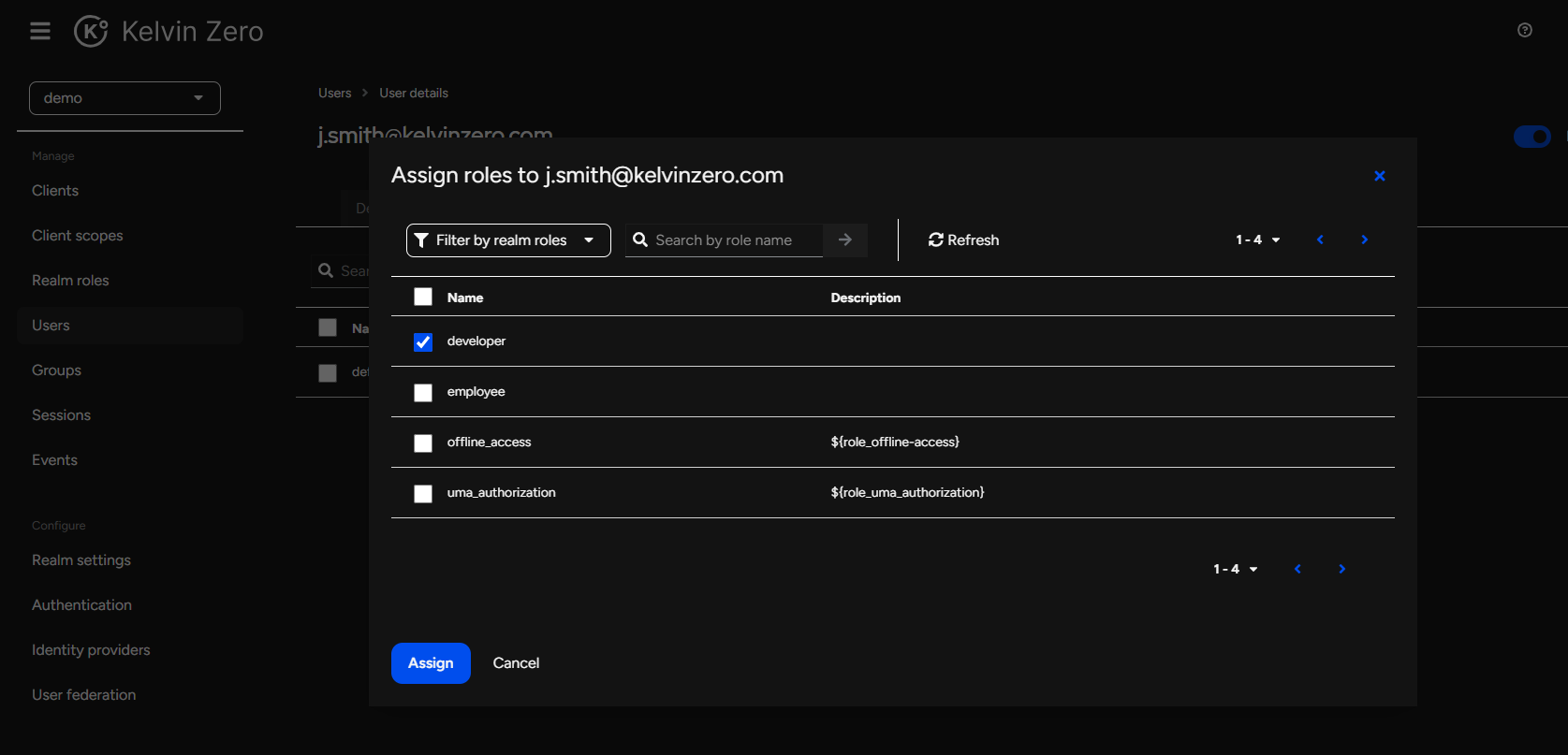This screenshot has height=755, width=1568.
Task: Click the Kelvin Zero logo
Action: tap(169, 32)
